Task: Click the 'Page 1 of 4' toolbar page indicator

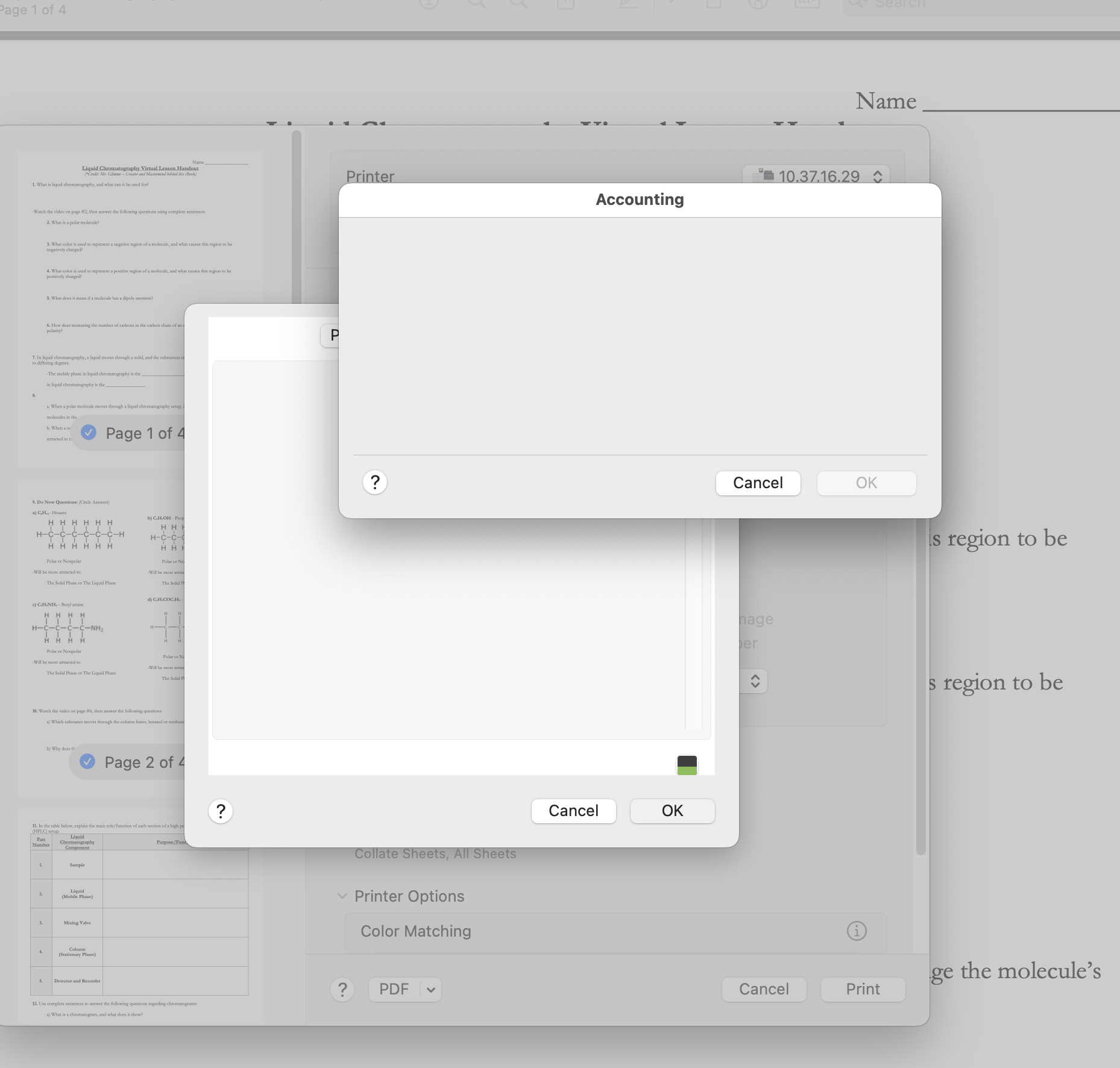Action: (x=33, y=10)
